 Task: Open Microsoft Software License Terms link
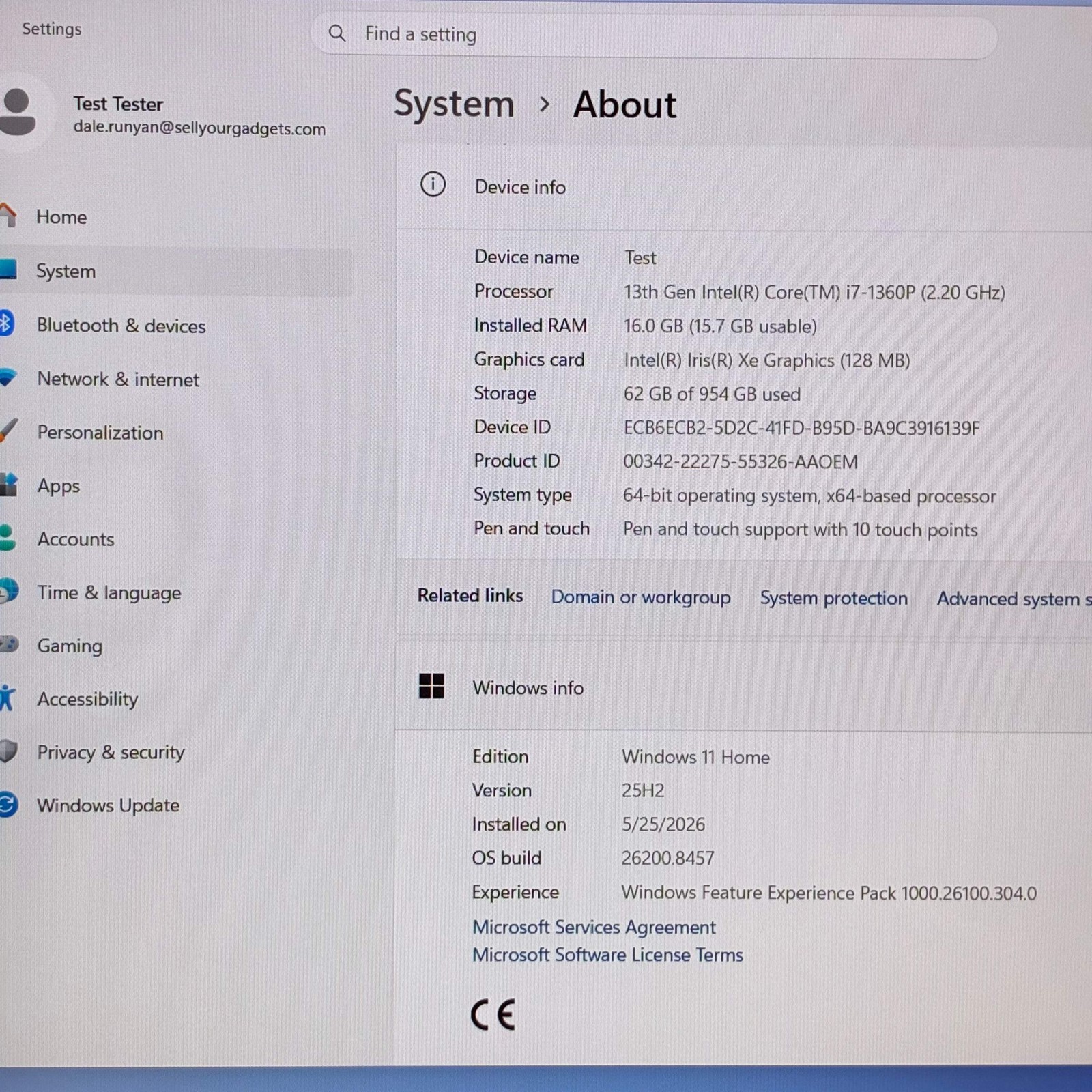607,955
